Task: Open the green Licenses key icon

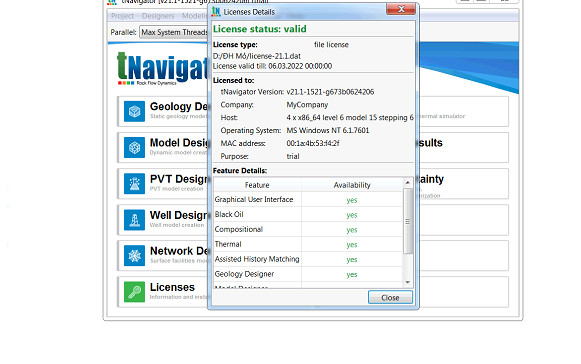Action: (x=134, y=292)
